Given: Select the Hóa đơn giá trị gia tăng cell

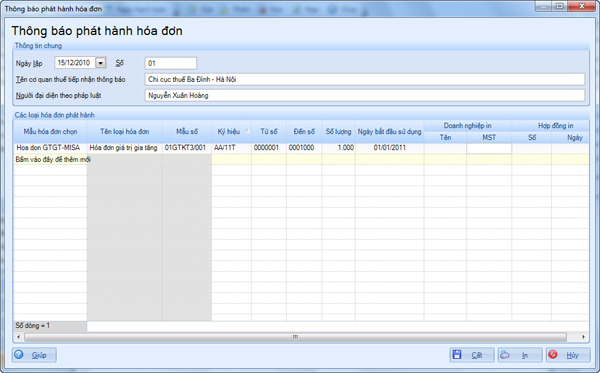Looking at the screenshot, I should [125, 148].
